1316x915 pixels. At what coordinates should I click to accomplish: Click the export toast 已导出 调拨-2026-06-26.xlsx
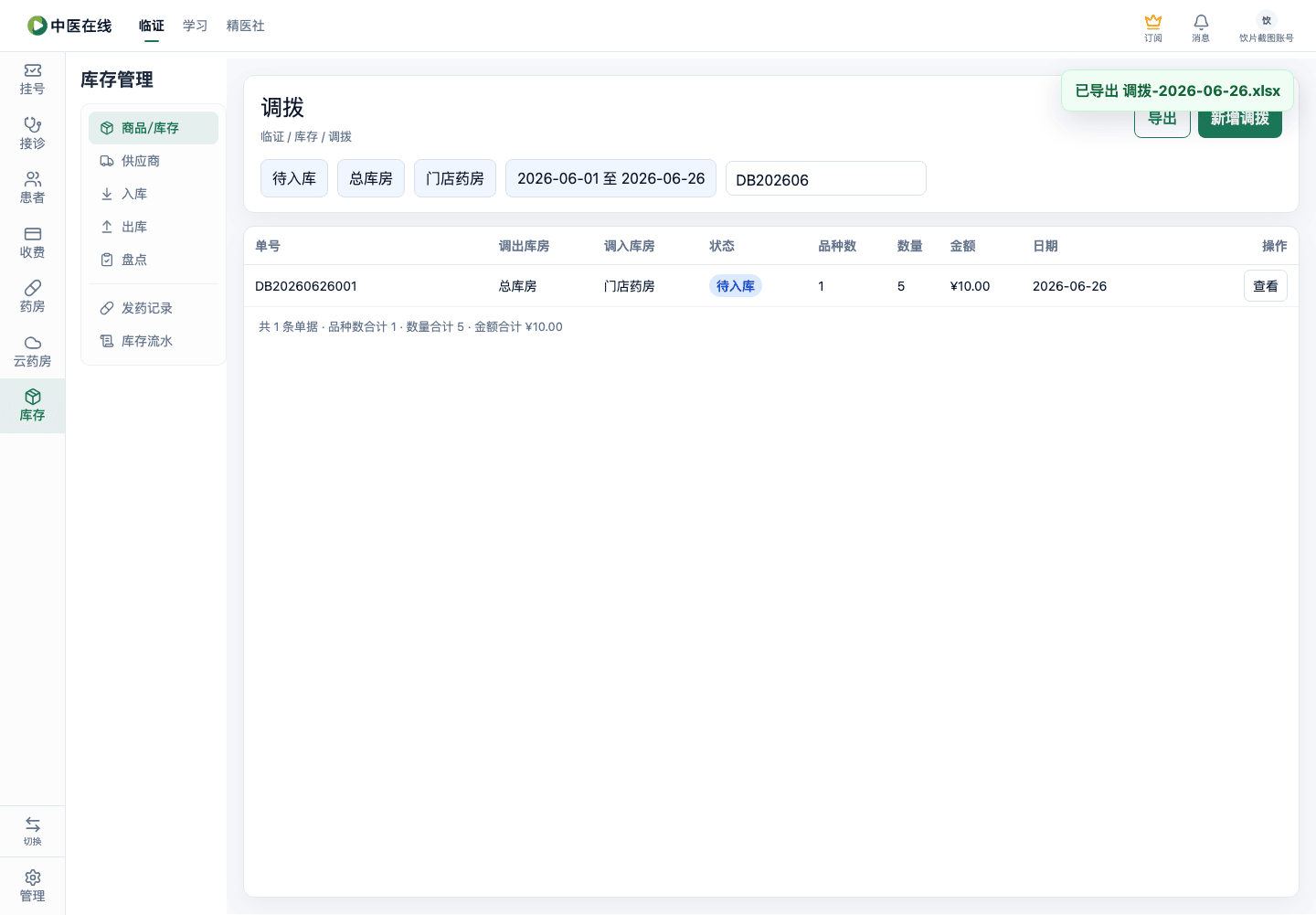pyautogui.click(x=1177, y=90)
